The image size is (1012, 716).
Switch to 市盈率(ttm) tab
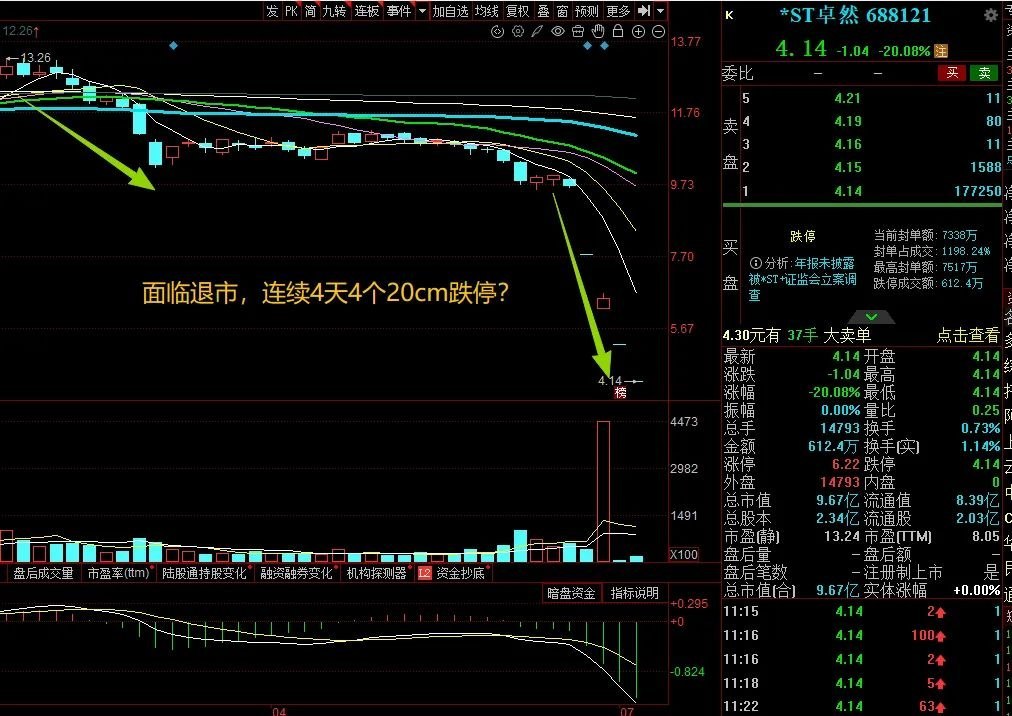[119, 573]
